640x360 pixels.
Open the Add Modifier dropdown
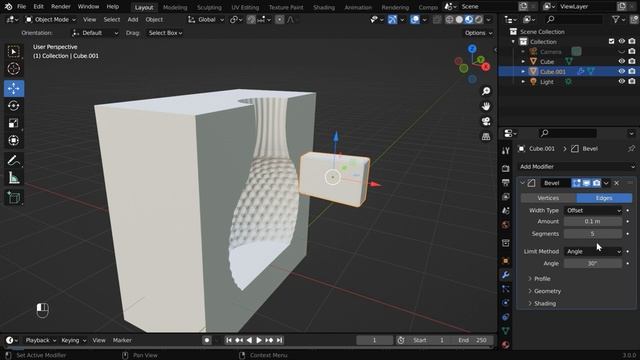tap(577, 167)
